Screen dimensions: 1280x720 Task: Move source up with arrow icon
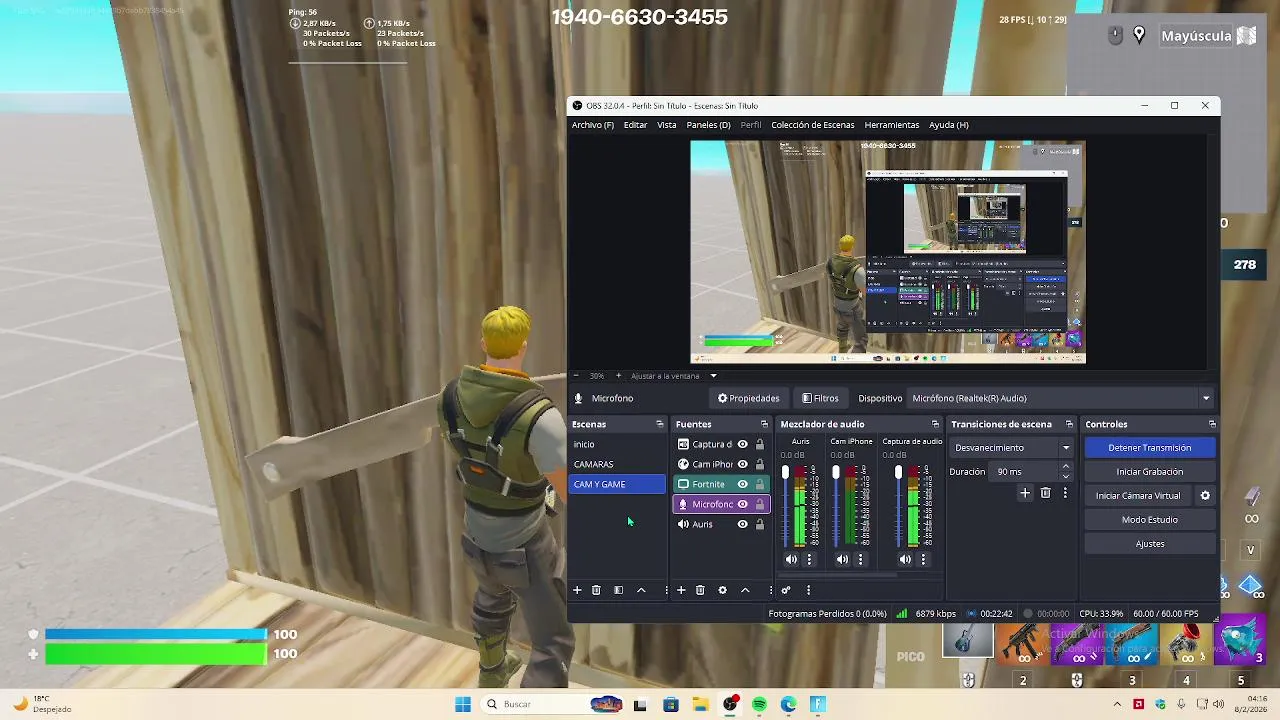745,590
